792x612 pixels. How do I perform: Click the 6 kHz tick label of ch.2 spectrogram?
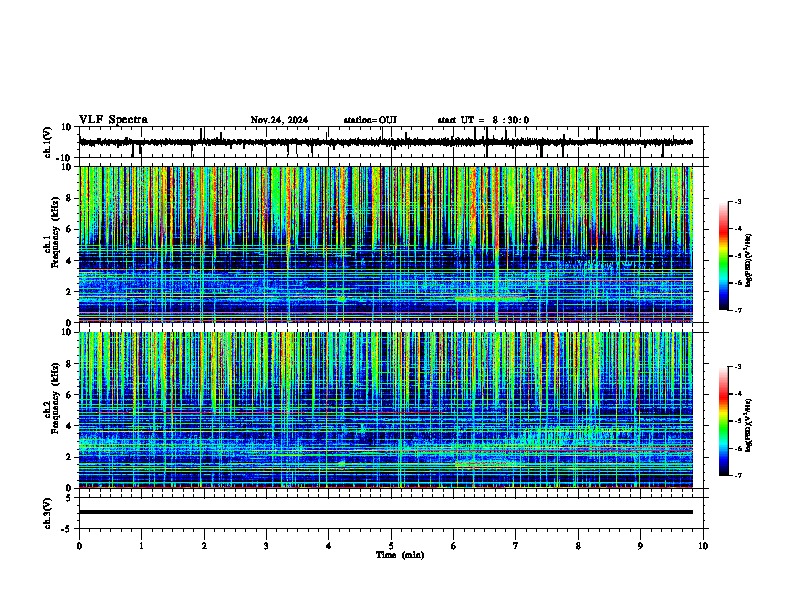[x=71, y=395]
